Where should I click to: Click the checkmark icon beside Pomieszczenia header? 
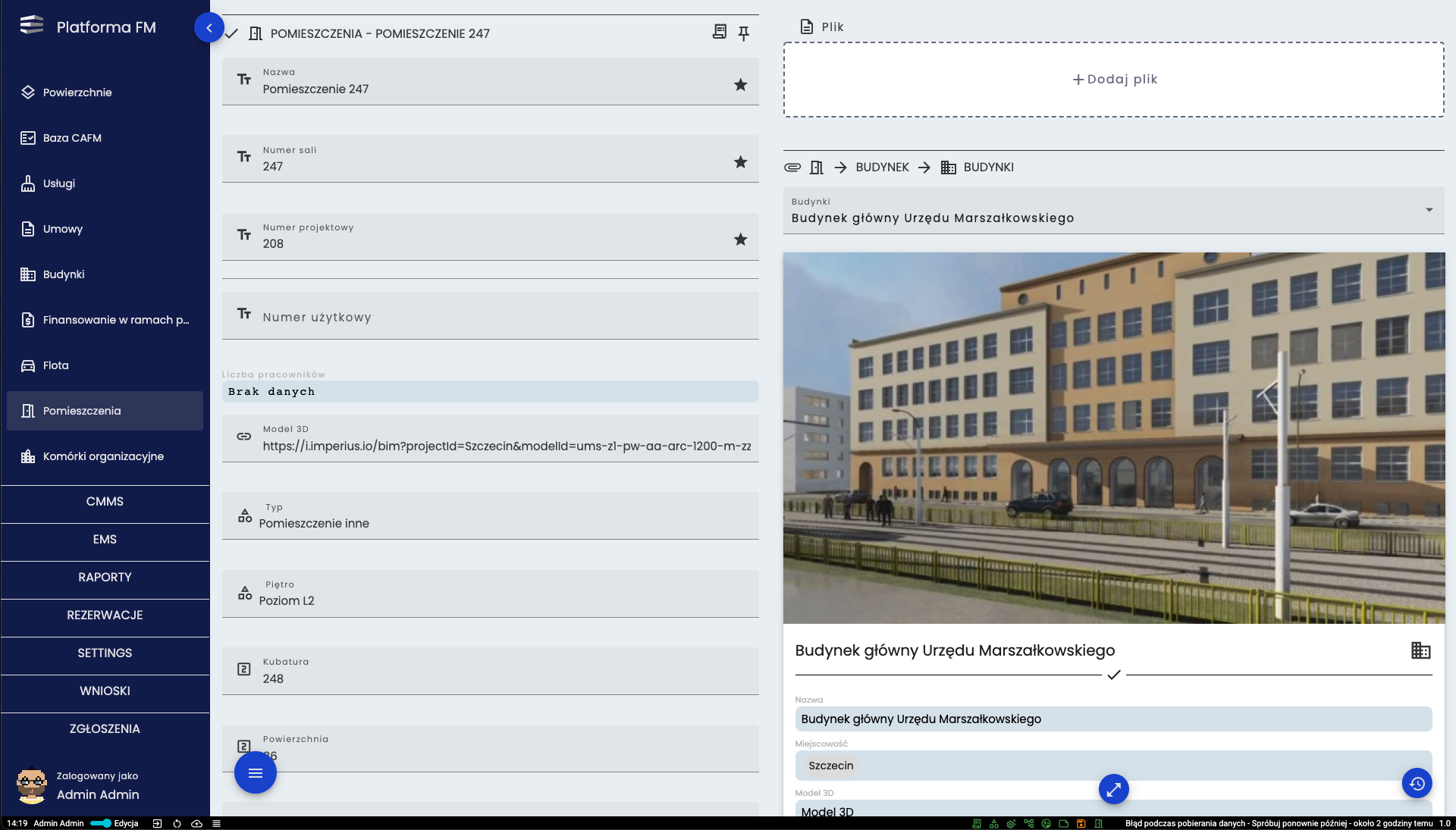tap(231, 33)
